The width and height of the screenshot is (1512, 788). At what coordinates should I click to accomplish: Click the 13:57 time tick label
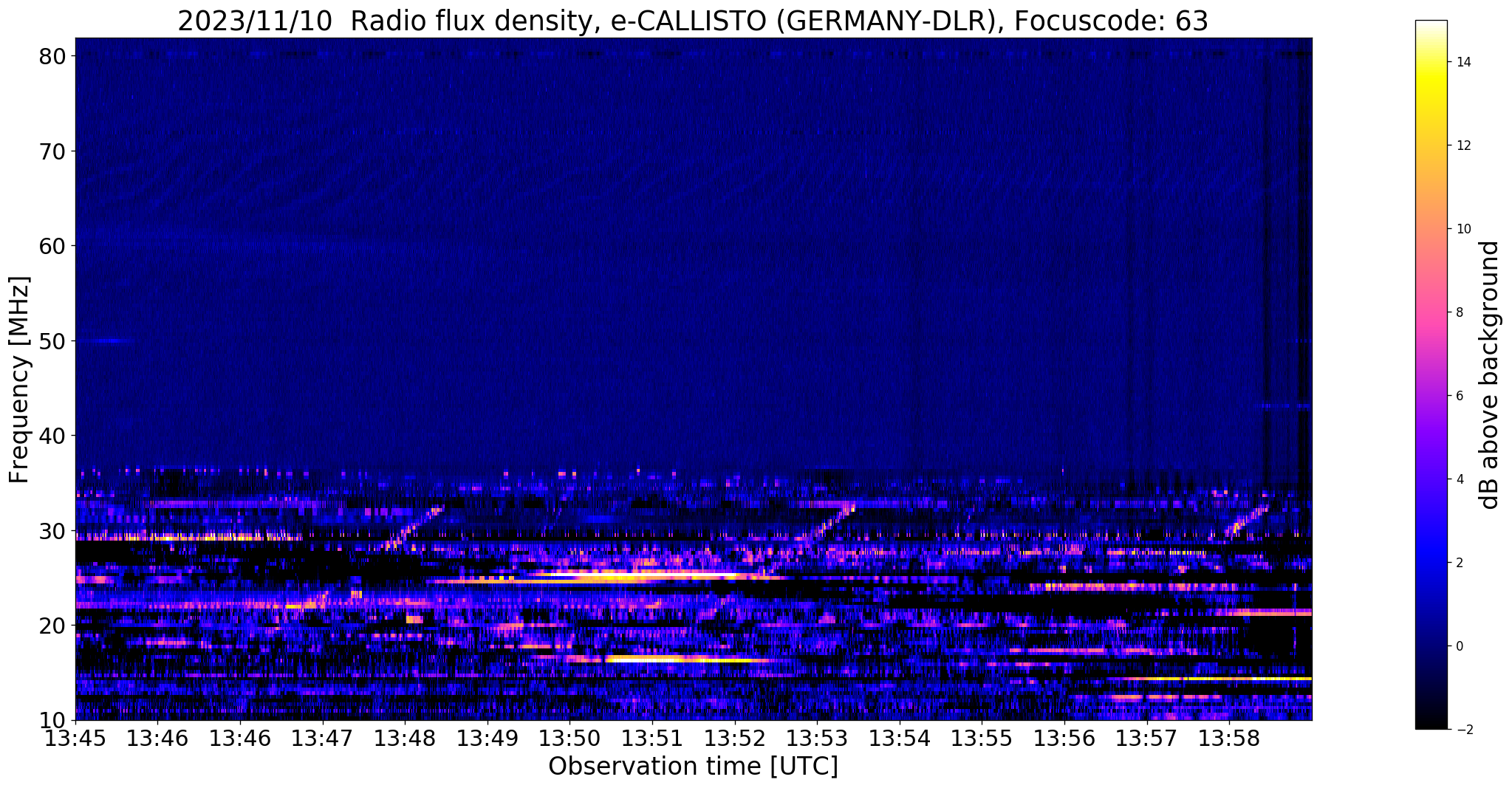tap(1146, 738)
